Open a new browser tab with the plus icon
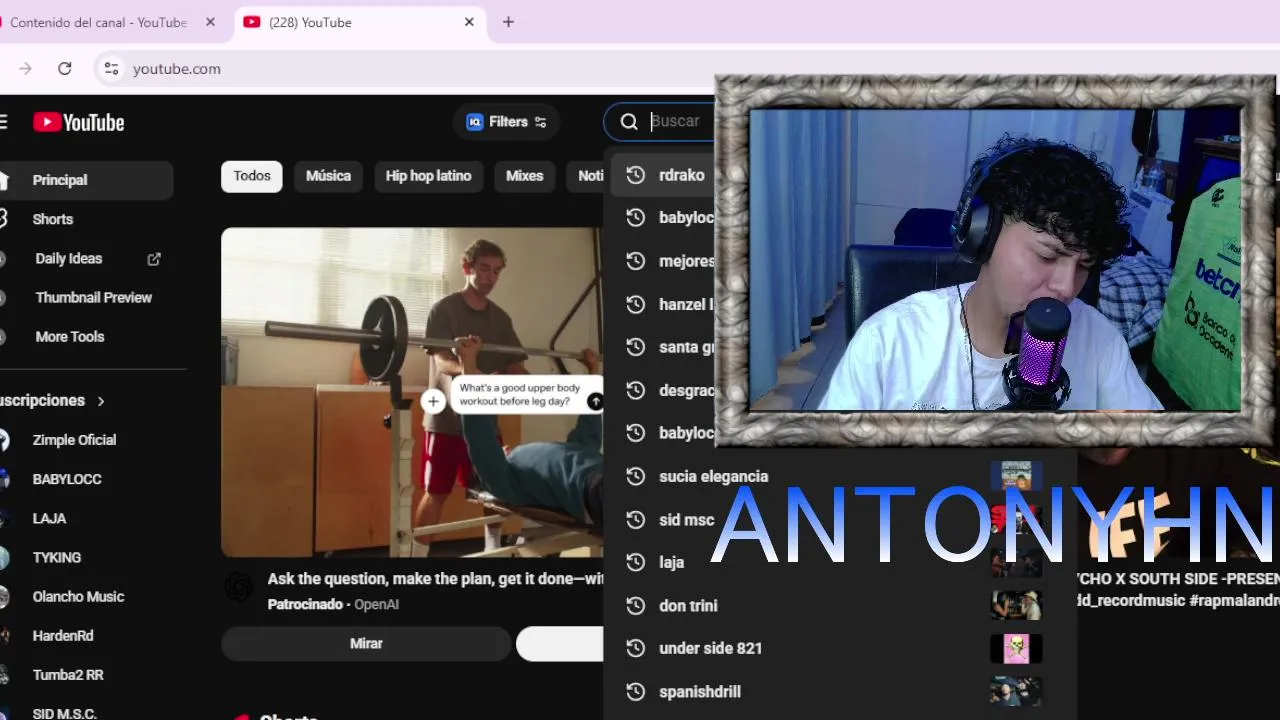 [x=508, y=22]
